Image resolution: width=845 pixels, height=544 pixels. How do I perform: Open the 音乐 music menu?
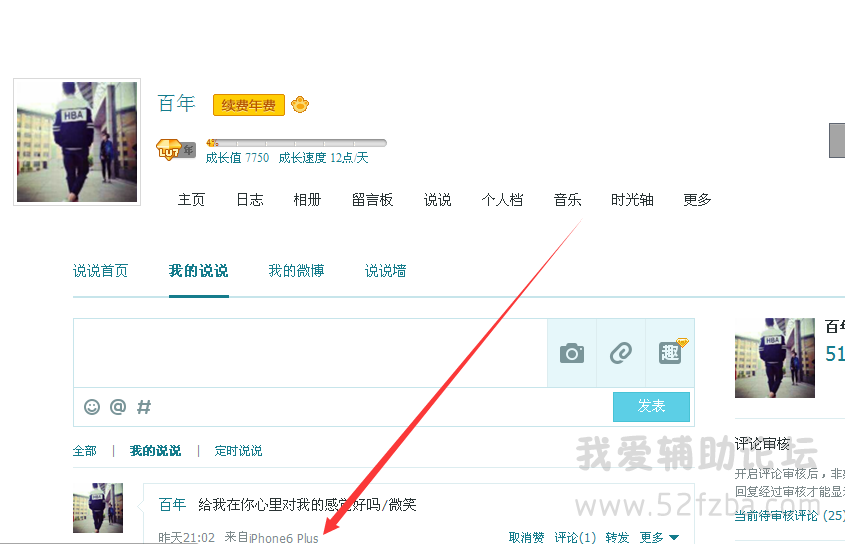pos(567,200)
